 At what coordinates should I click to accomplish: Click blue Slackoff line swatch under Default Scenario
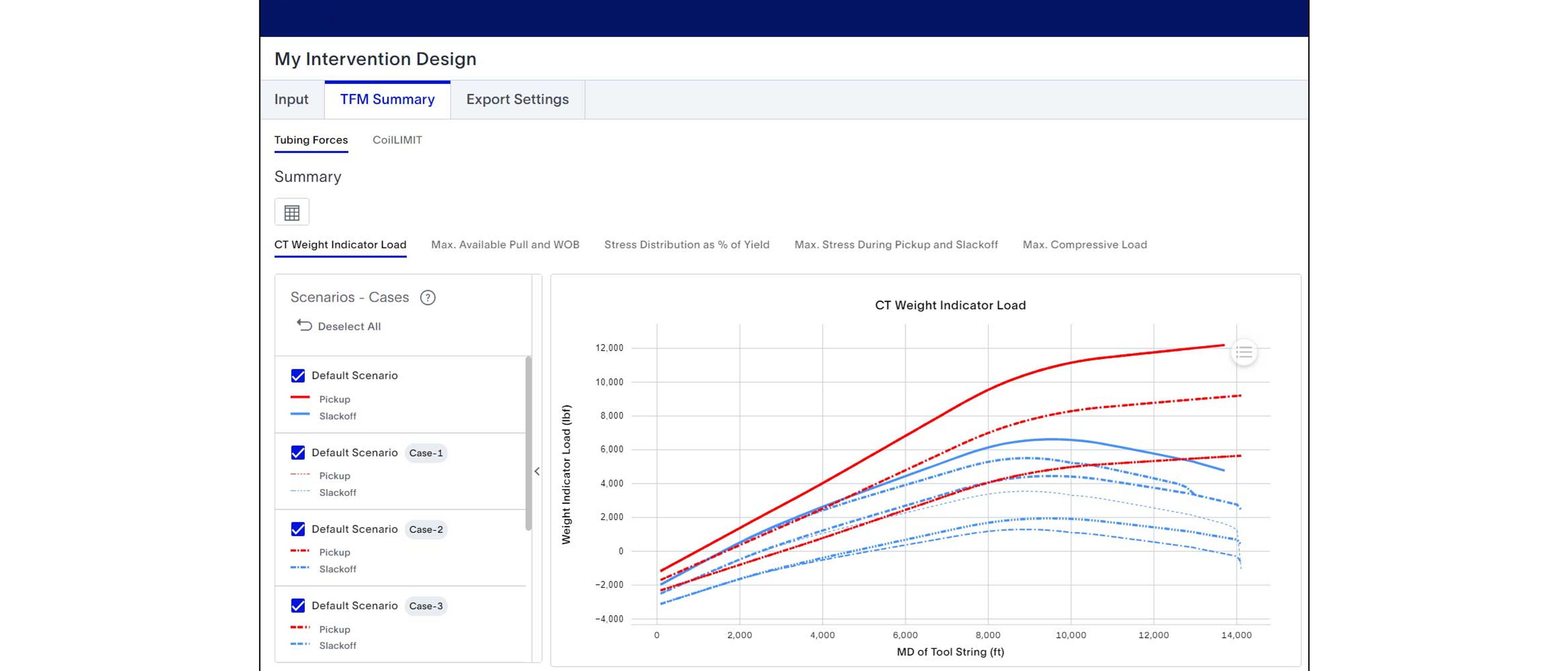pos(300,415)
